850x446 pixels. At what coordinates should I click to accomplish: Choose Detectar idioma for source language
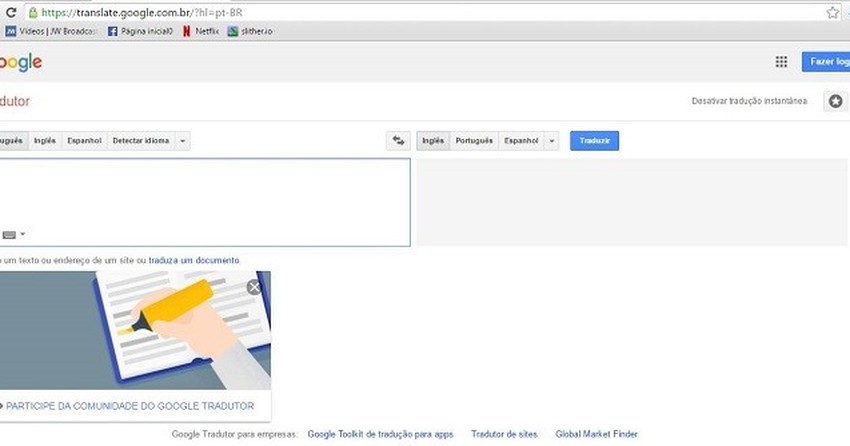pyautogui.click(x=141, y=141)
